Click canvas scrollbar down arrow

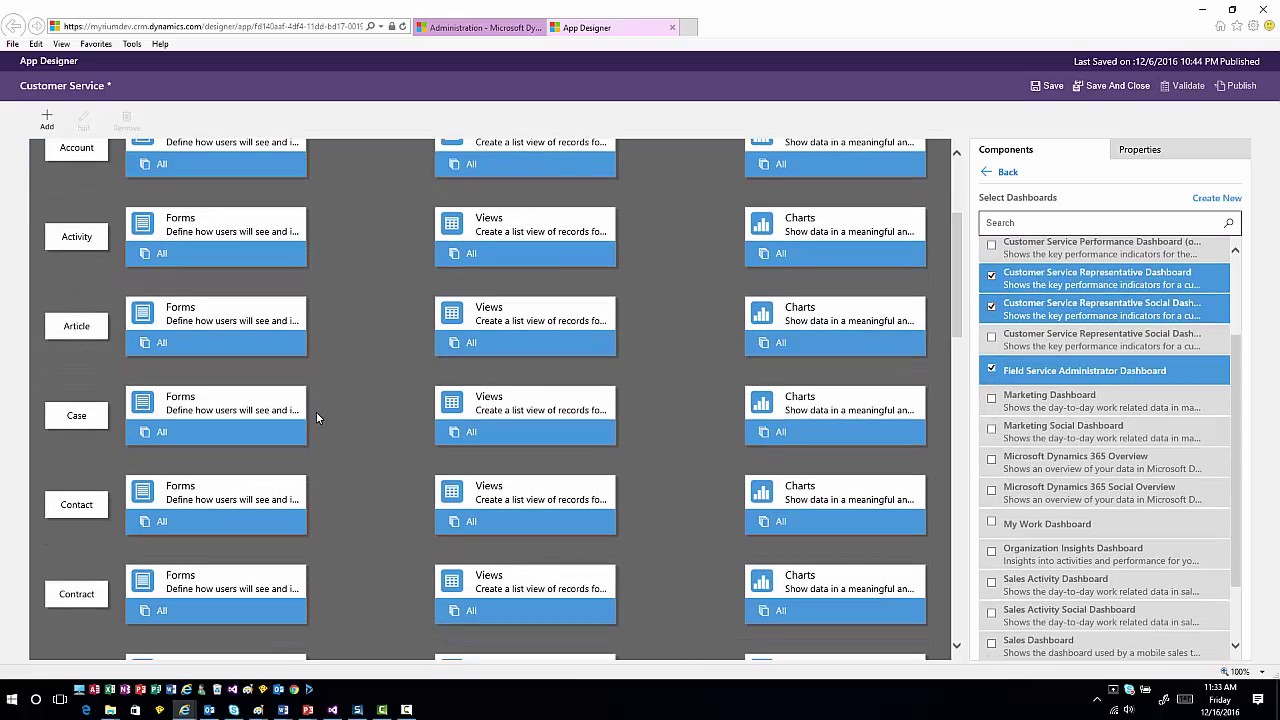pyautogui.click(x=956, y=646)
